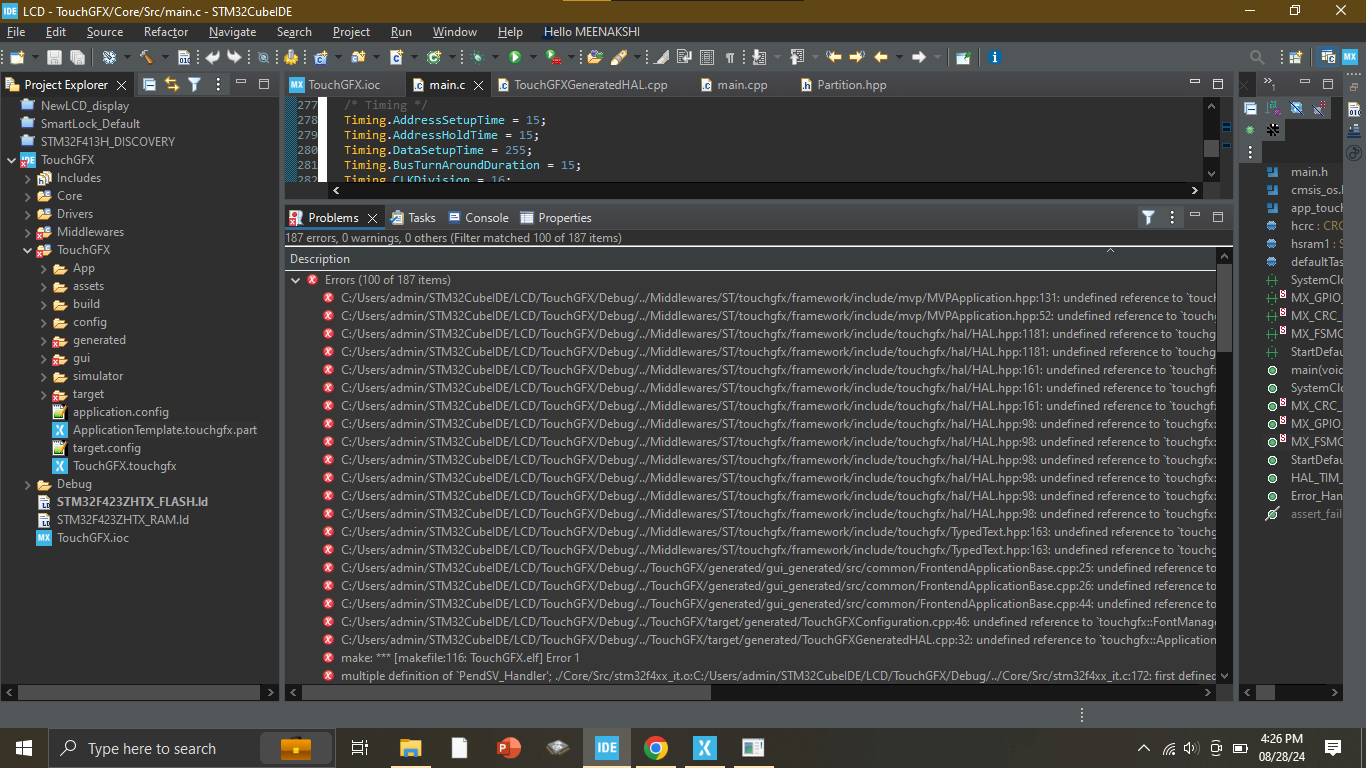Expand the Debug folder in Project Explorer

pos(28,483)
